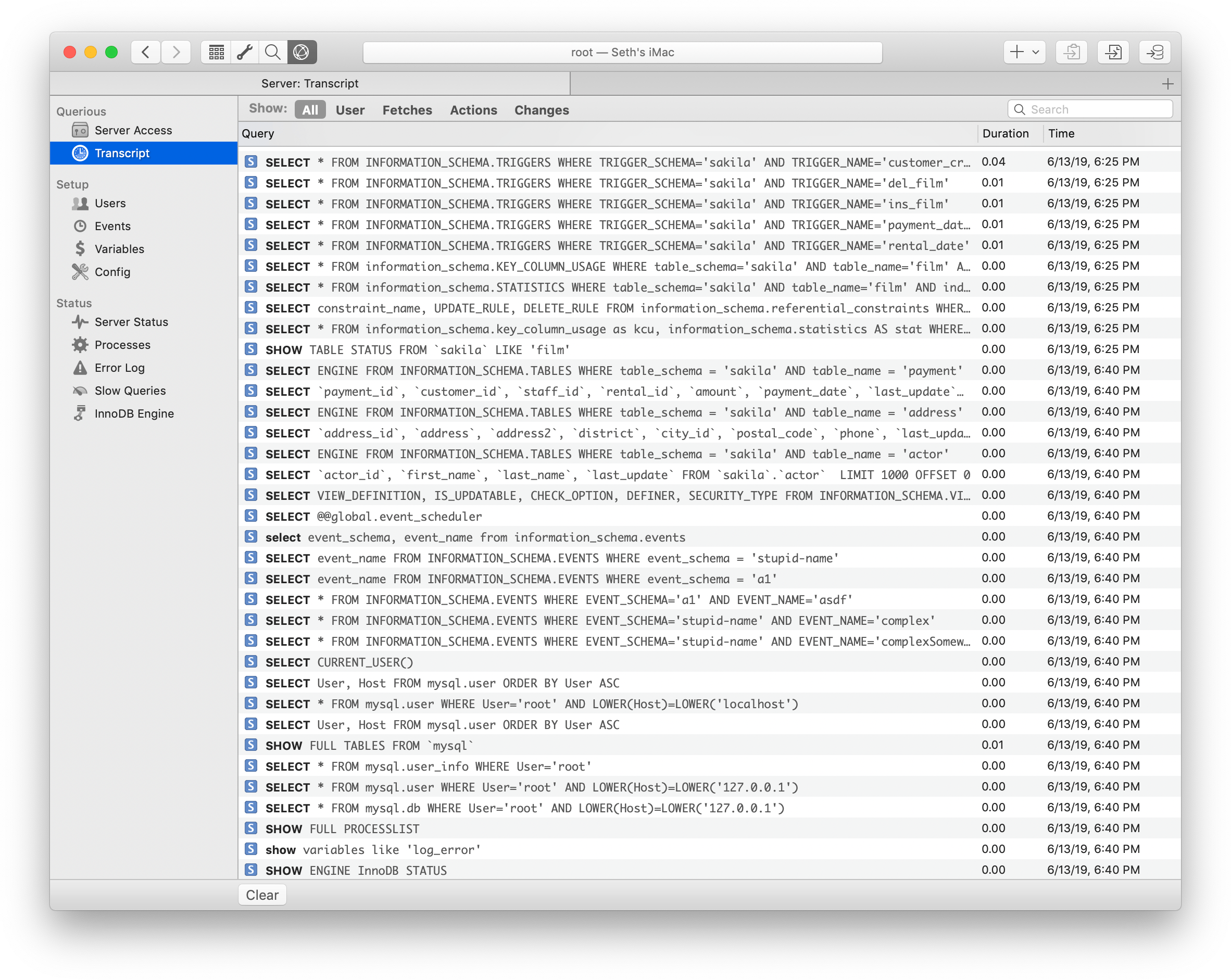Image resolution: width=1231 pixels, height=980 pixels.
Task: Select show variables like 'log_error' row
Action: tap(709, 849)
